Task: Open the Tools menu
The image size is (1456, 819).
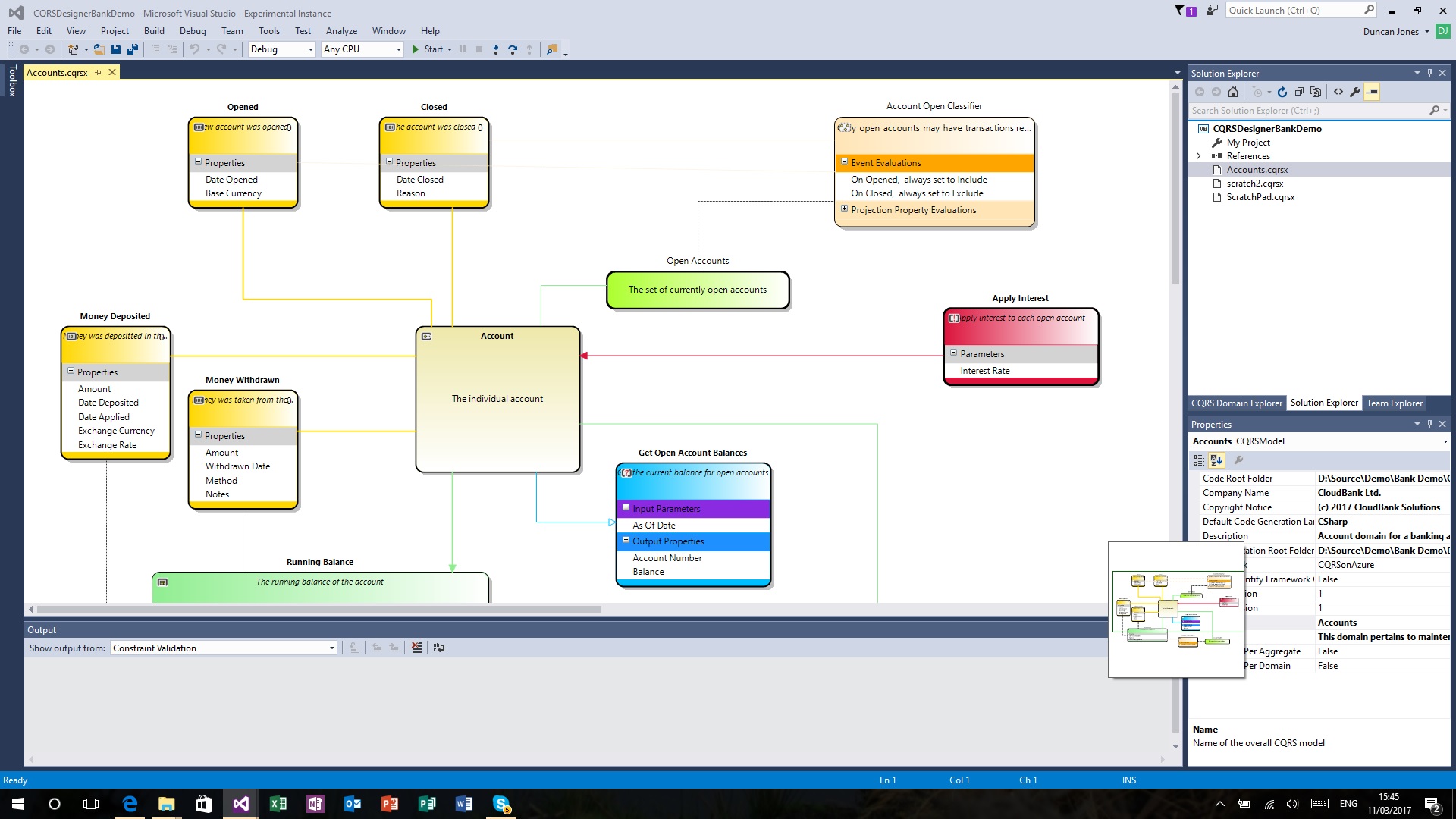Action: click(269, 31)
